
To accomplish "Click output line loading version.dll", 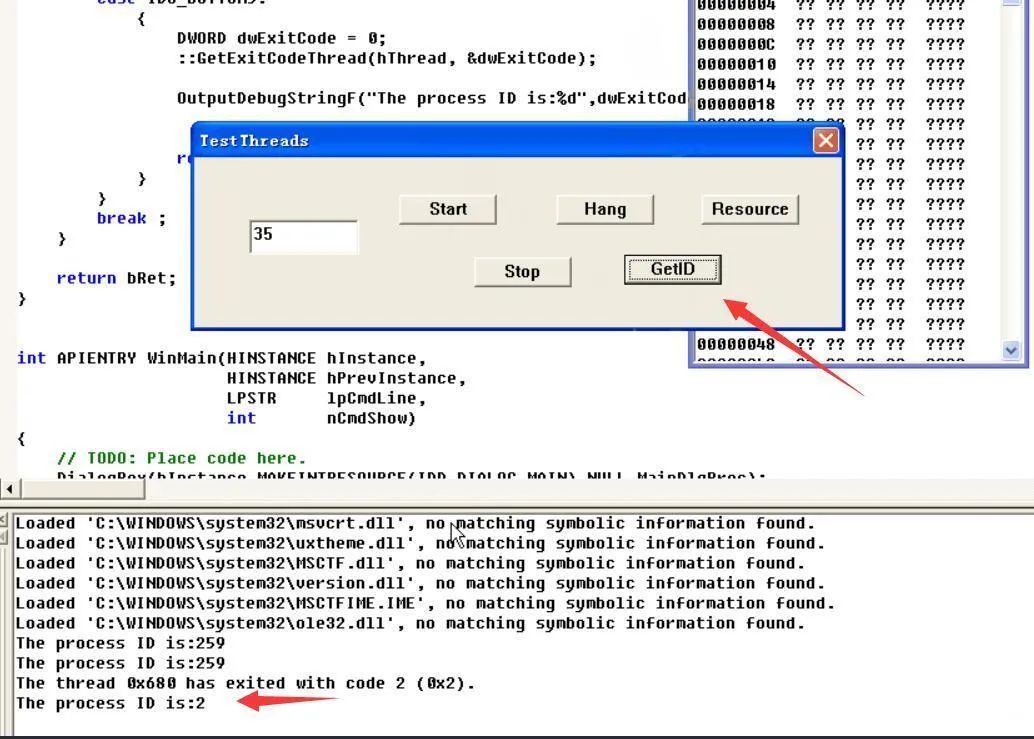I will [x=420, y=583].
